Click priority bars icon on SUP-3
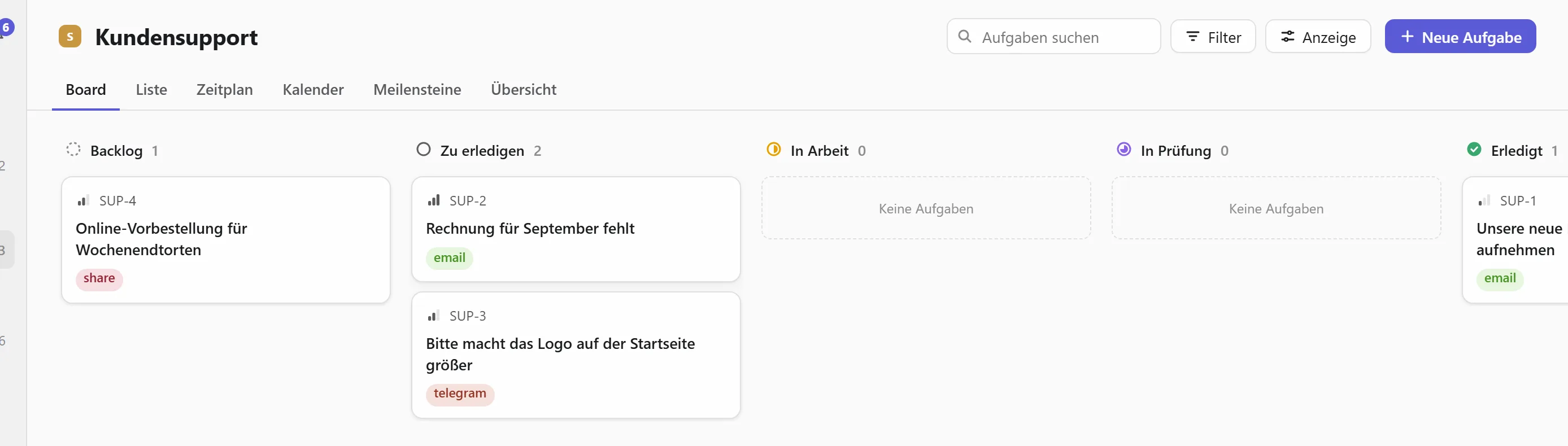Image resolution: width=1568 pixels, height=446 pixels. click(x=433, y=316)
